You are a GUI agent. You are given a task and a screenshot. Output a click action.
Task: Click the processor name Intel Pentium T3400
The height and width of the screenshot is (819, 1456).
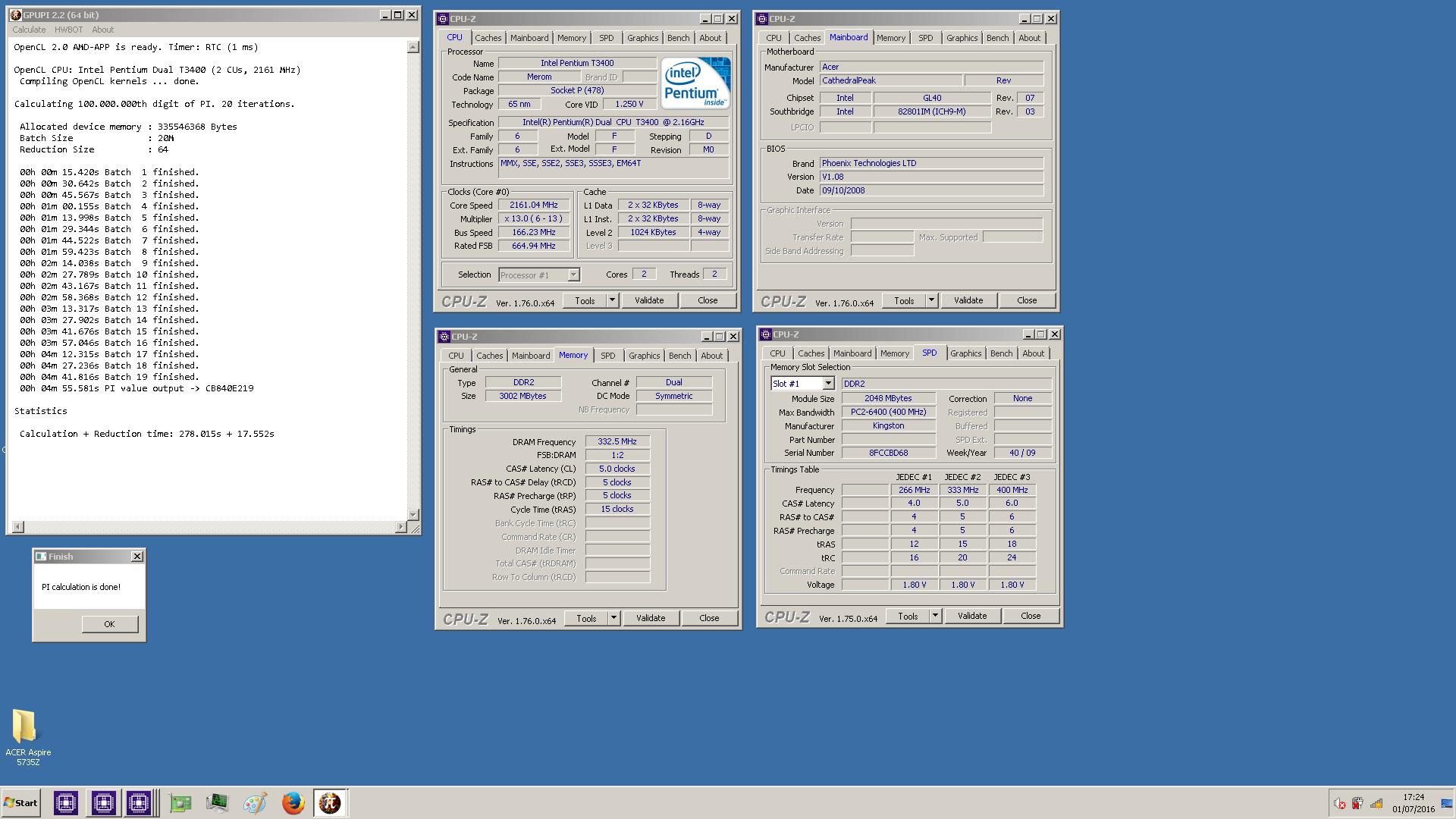(x=577, y=63)
